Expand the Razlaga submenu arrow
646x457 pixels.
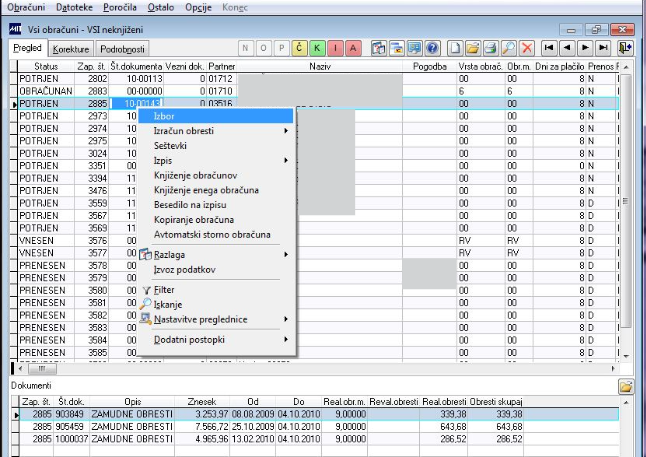click(286, 255)
